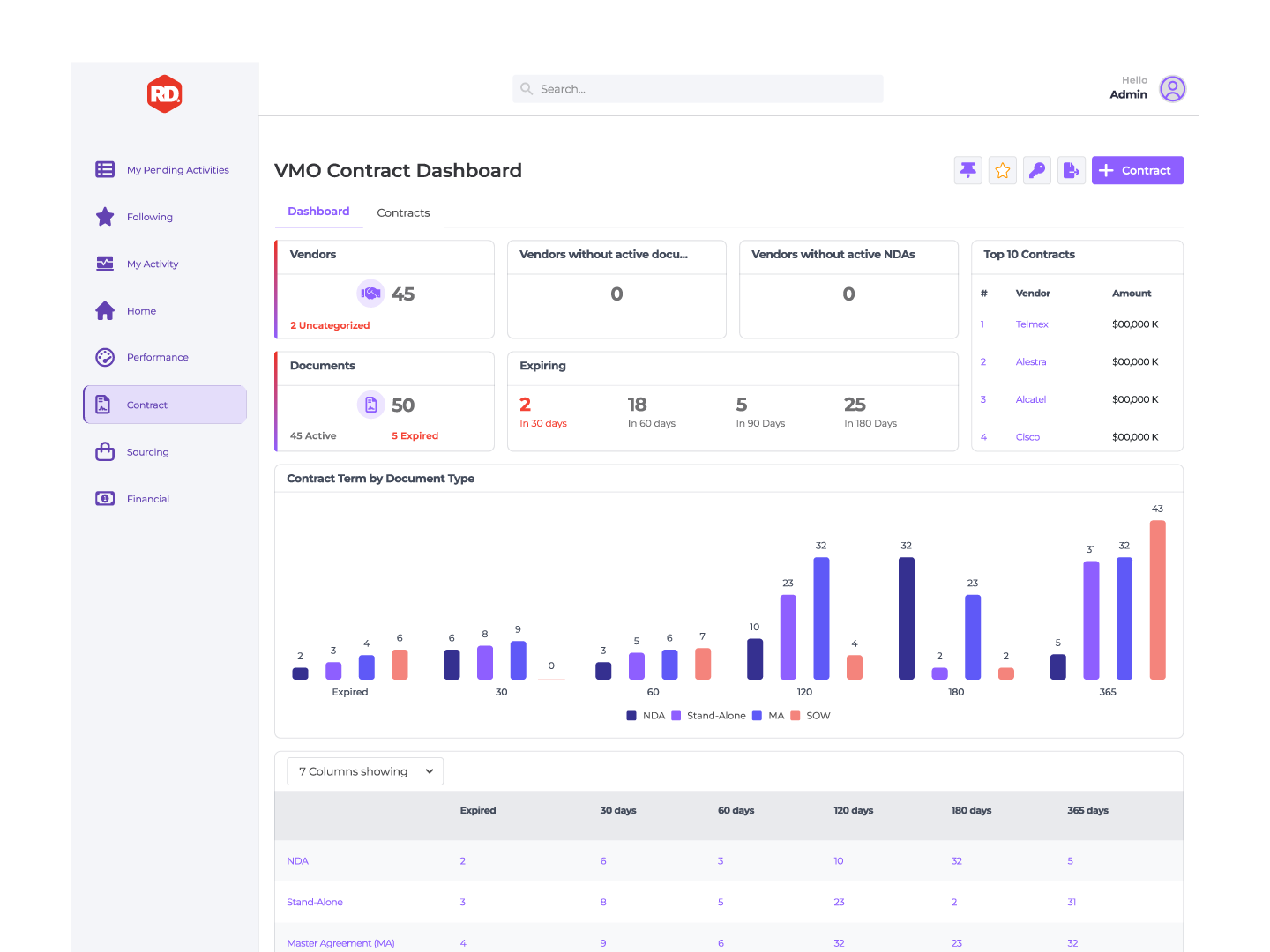Toggle the NDA series in the chart legend
The height and width of the screenshot is (952, 1270).
(646, 715)
